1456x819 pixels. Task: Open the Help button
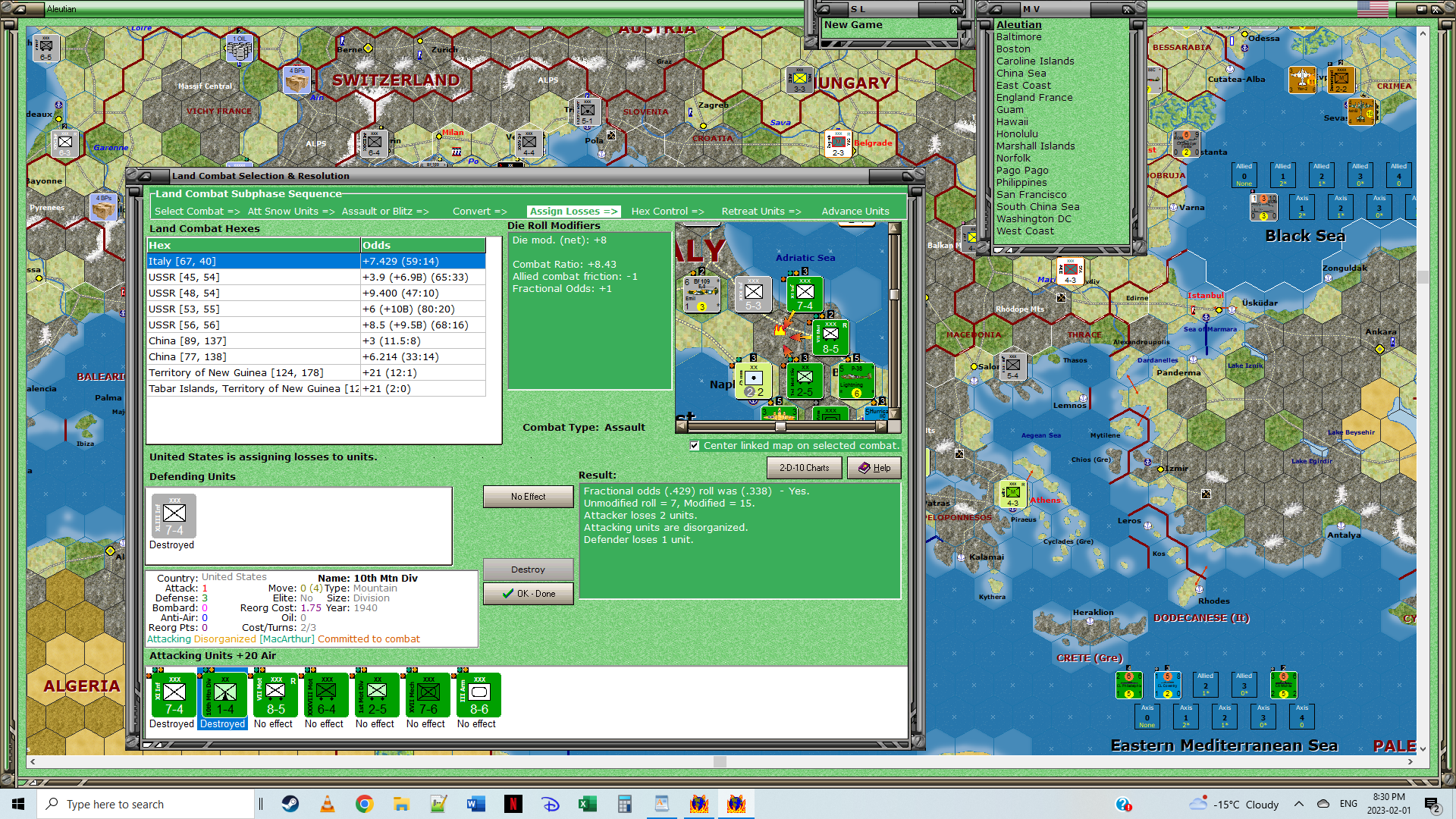click(874, 468)
